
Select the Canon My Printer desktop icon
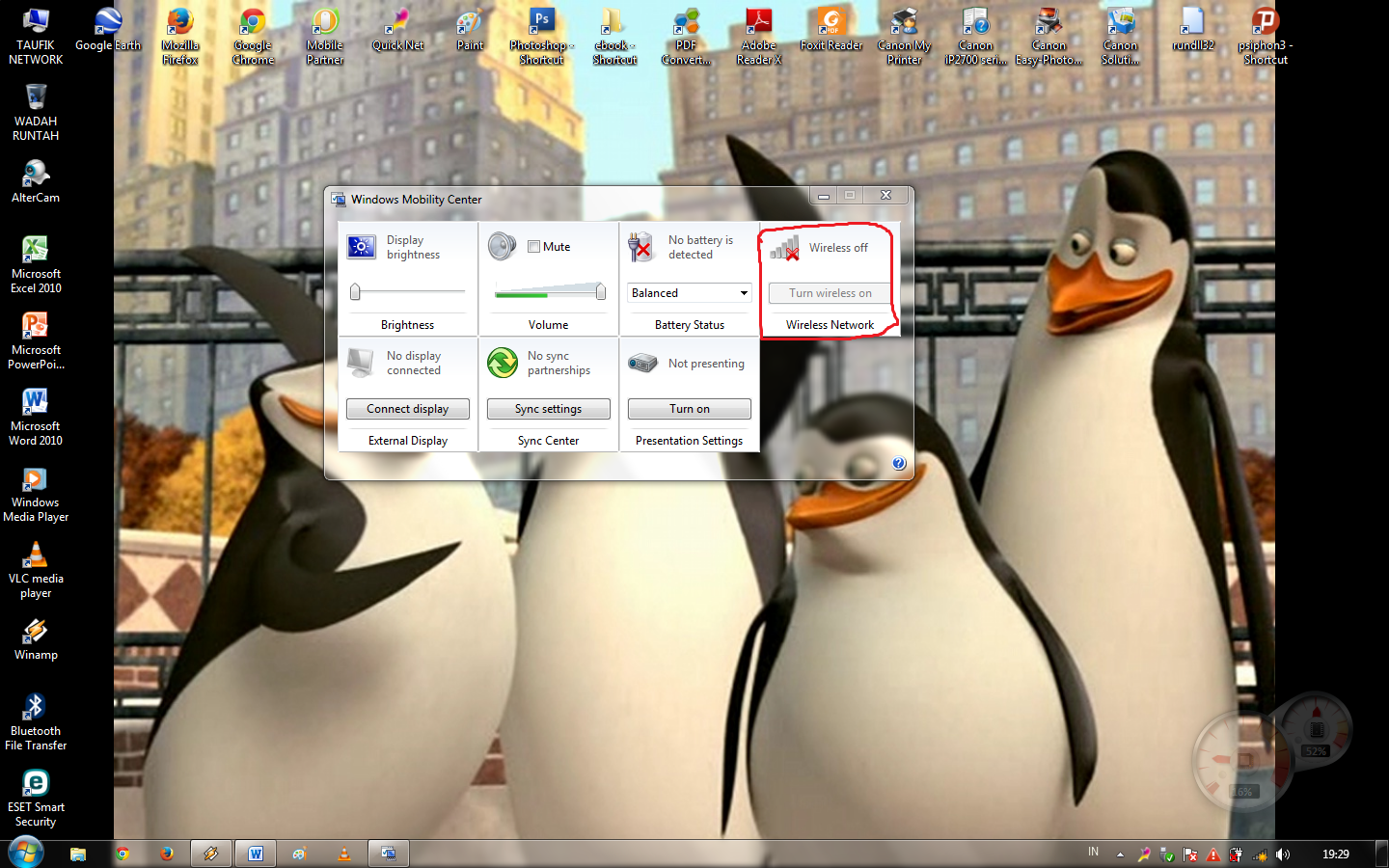tap(904, 37)
